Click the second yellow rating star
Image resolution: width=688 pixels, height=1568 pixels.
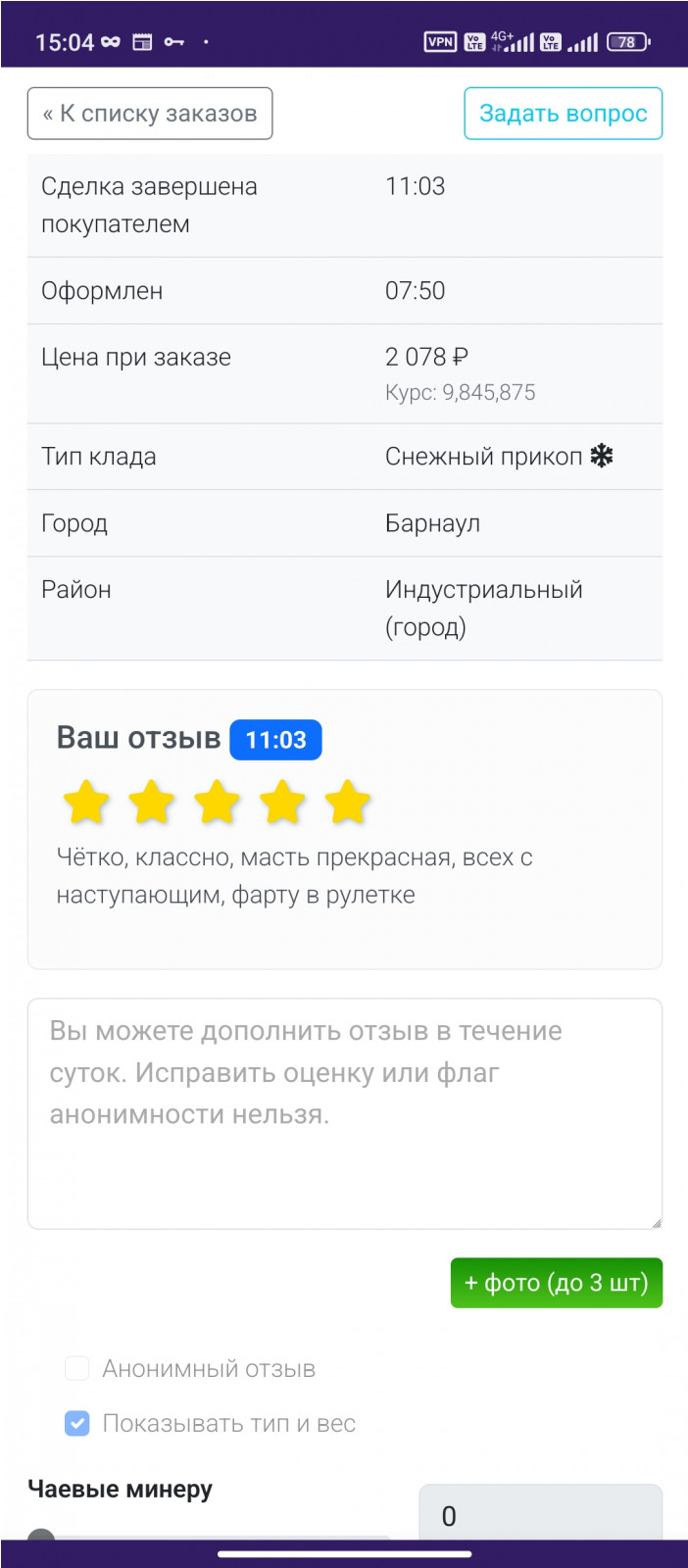click(152, 803)
